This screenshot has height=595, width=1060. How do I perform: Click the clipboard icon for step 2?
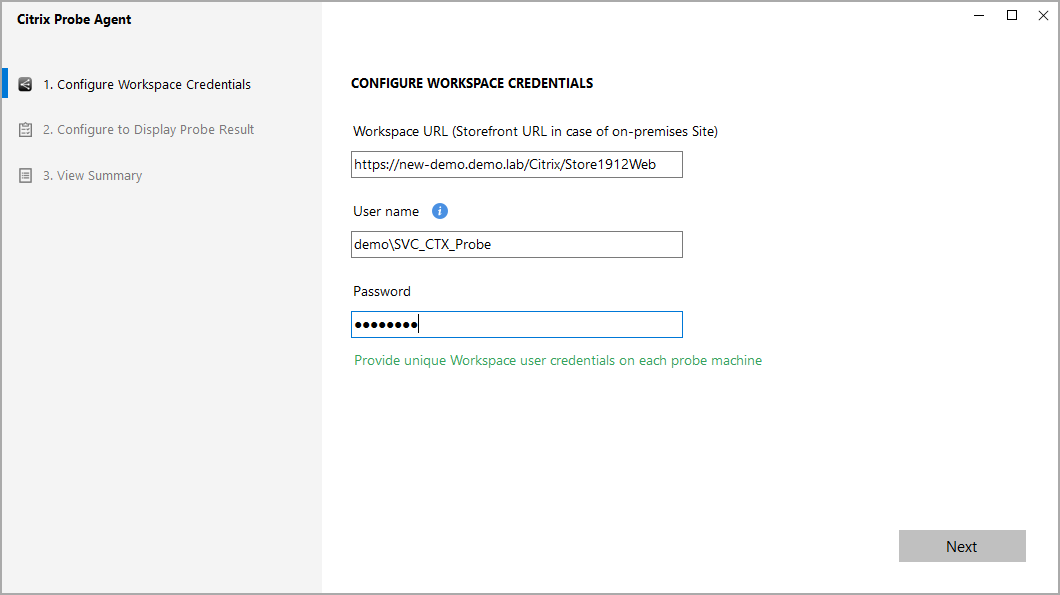(x=26, y=130)
